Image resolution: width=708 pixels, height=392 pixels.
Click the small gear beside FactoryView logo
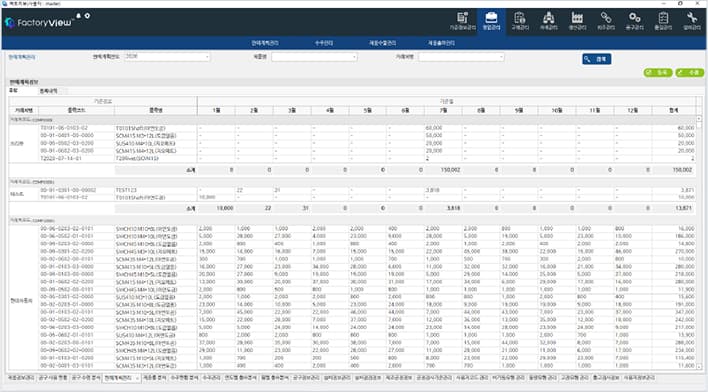[87, 16]
